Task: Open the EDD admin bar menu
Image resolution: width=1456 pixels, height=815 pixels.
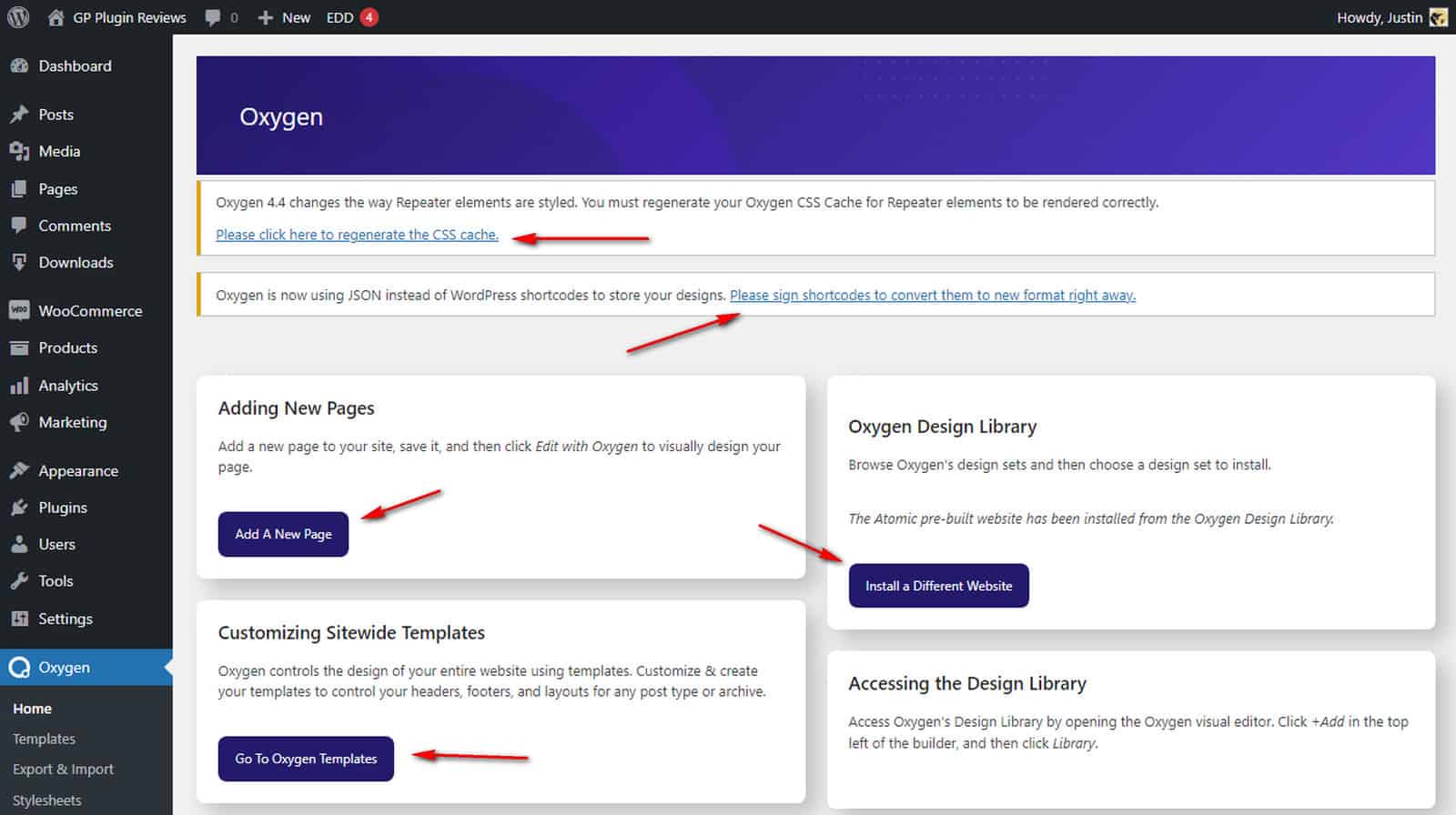Action: 353,17
